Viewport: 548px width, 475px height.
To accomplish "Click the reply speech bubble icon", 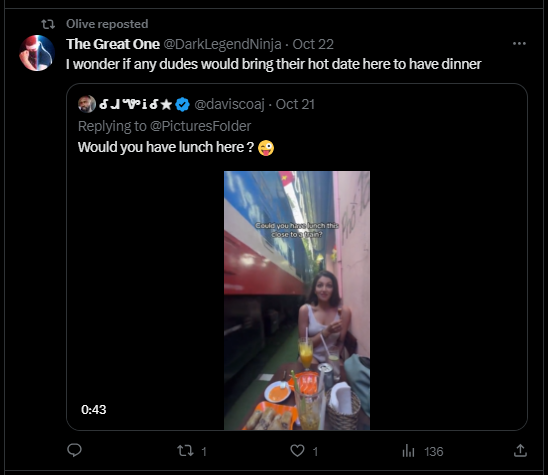I will (74, 450).
